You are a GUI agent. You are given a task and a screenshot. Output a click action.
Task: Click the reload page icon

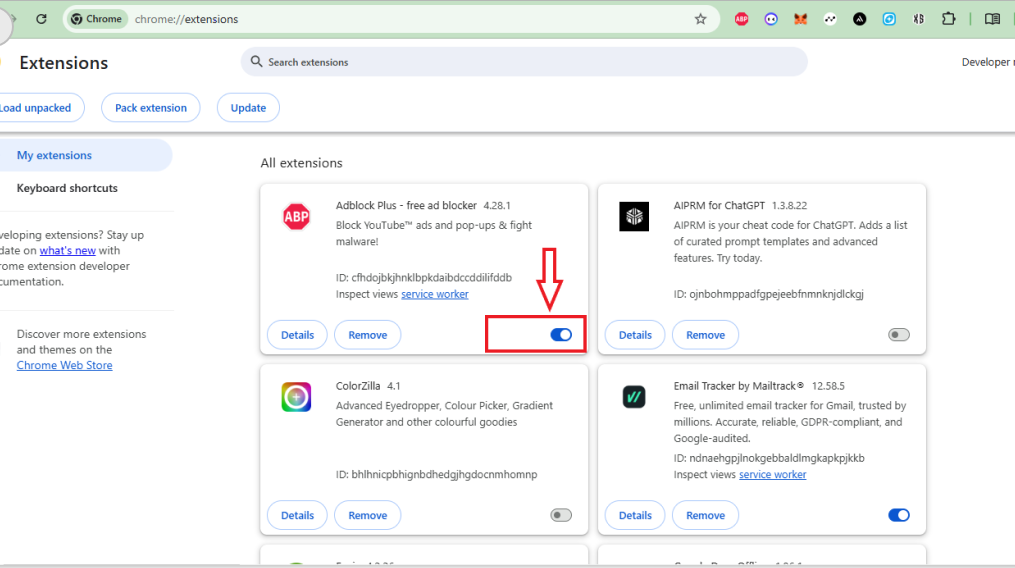click(x=41, y=19)
